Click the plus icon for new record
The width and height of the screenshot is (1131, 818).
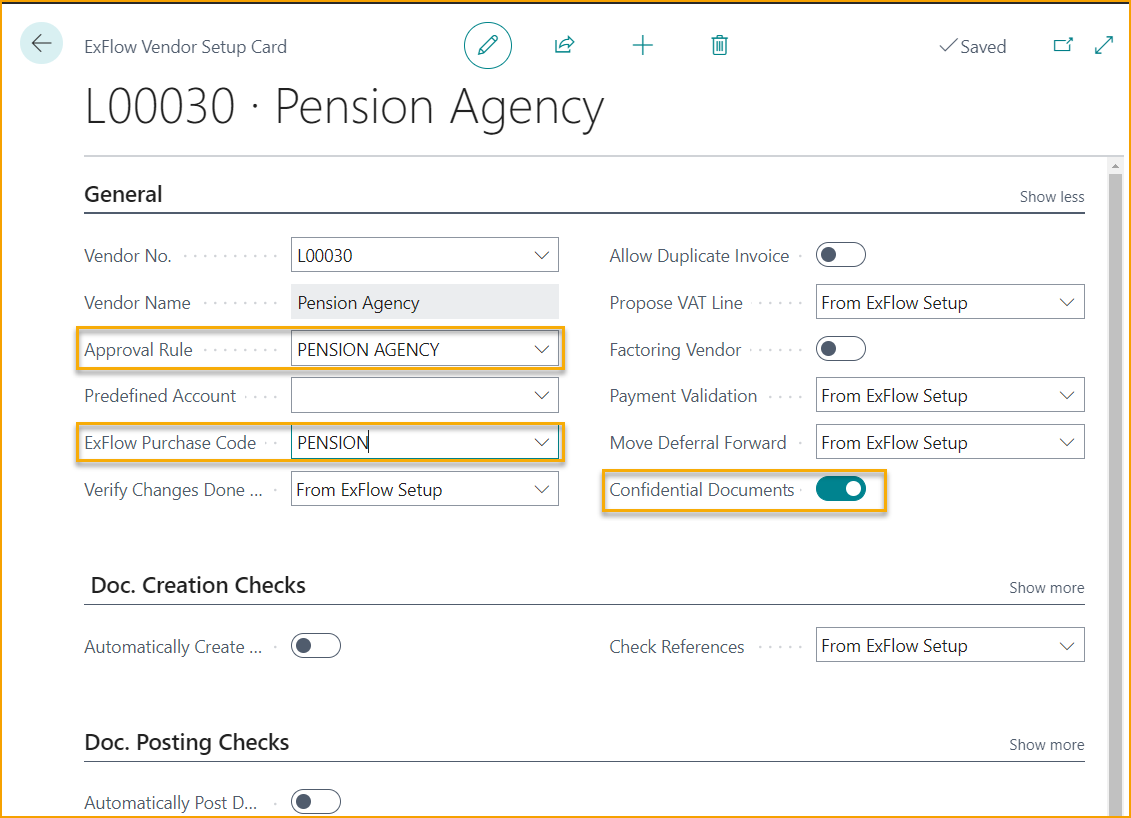643,45
